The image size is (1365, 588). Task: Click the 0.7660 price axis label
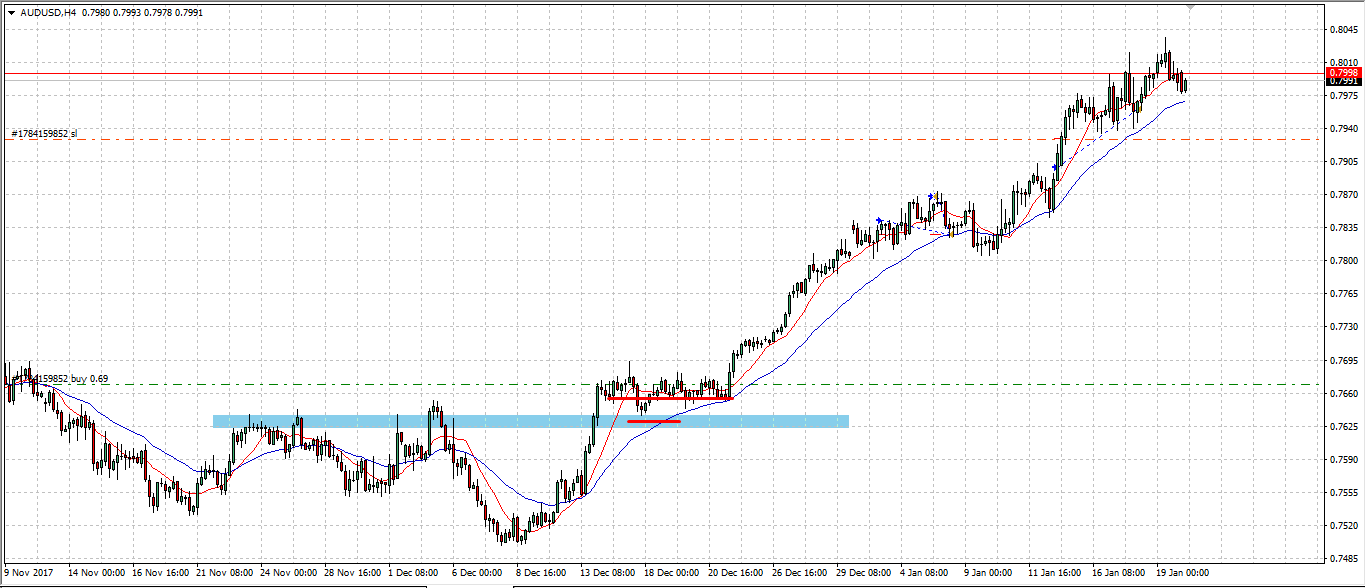(x=1344, y=393)
